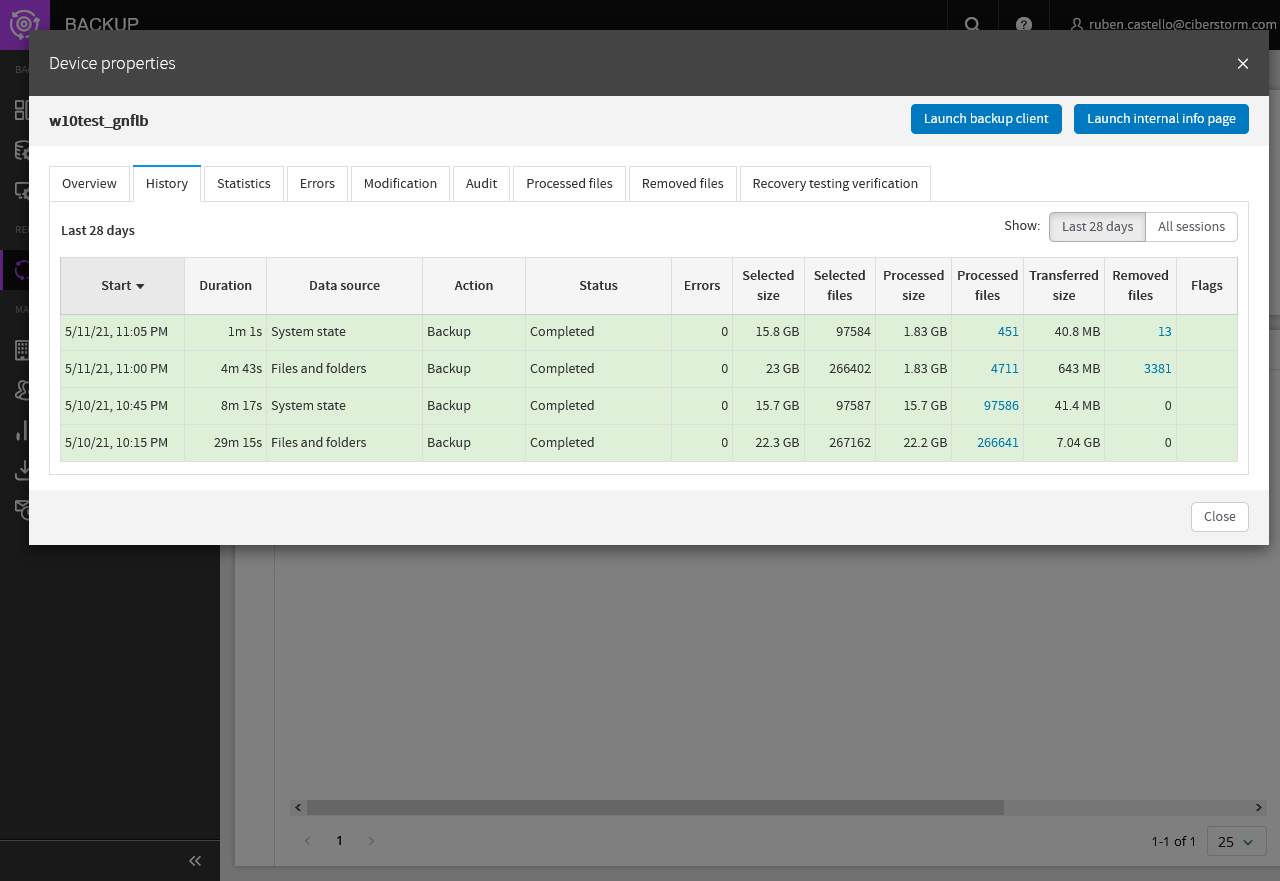Open the ruben.castello user account menu
The image size is (1280, 881).
(1173, 24)
